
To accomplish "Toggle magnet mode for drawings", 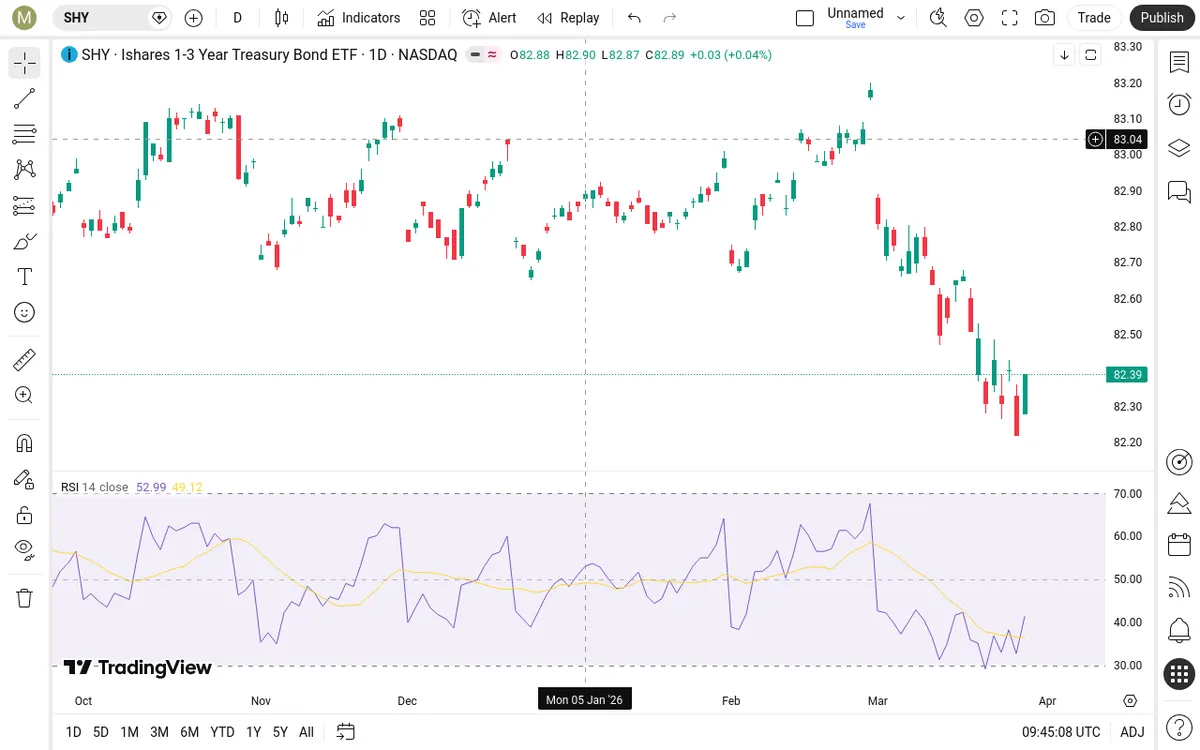I will coord(25,443).
